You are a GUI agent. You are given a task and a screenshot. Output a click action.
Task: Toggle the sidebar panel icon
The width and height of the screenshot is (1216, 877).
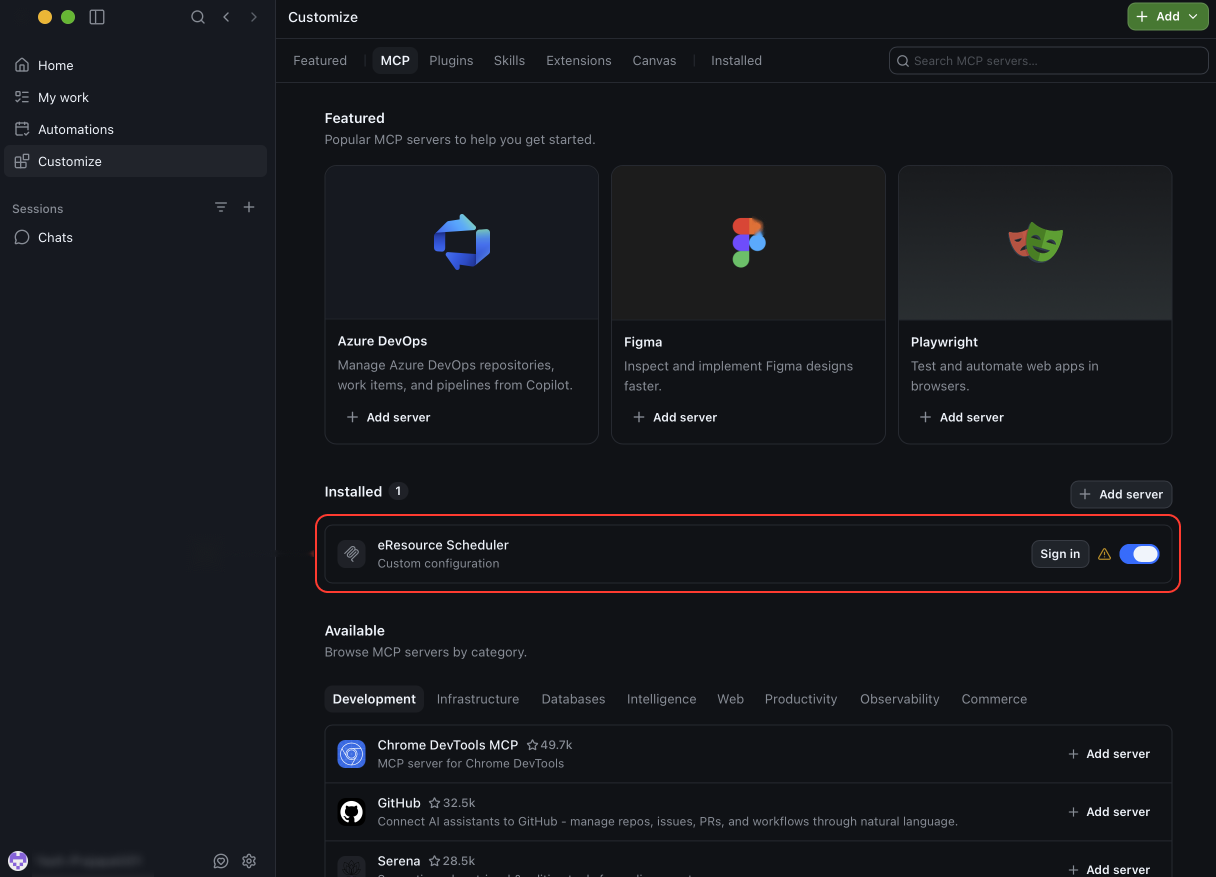(x=97, y=17)
